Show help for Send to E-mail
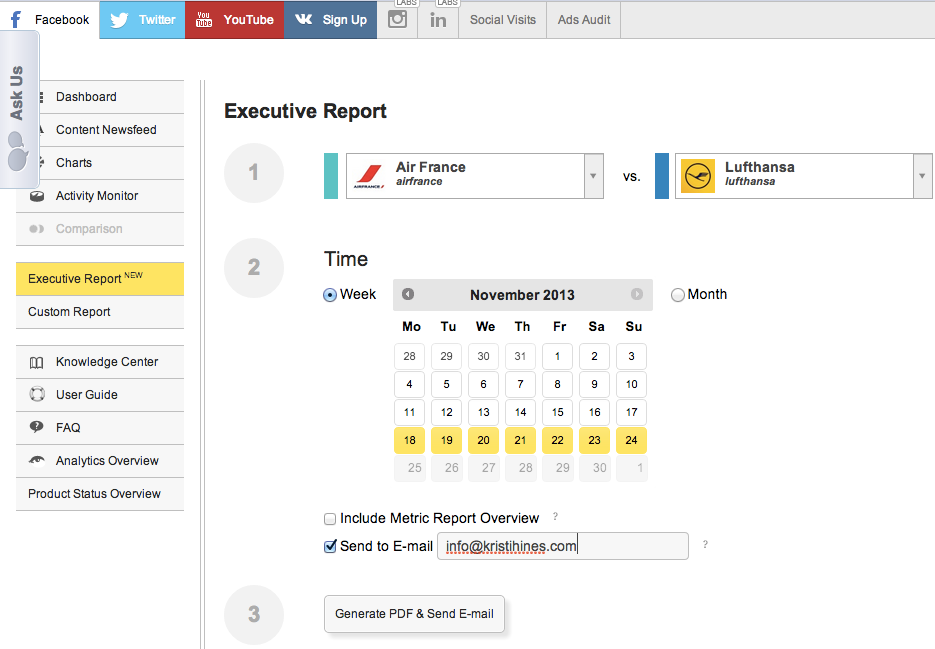The height and width of the screenshot is (649, 935). click(x=705, y=544)
